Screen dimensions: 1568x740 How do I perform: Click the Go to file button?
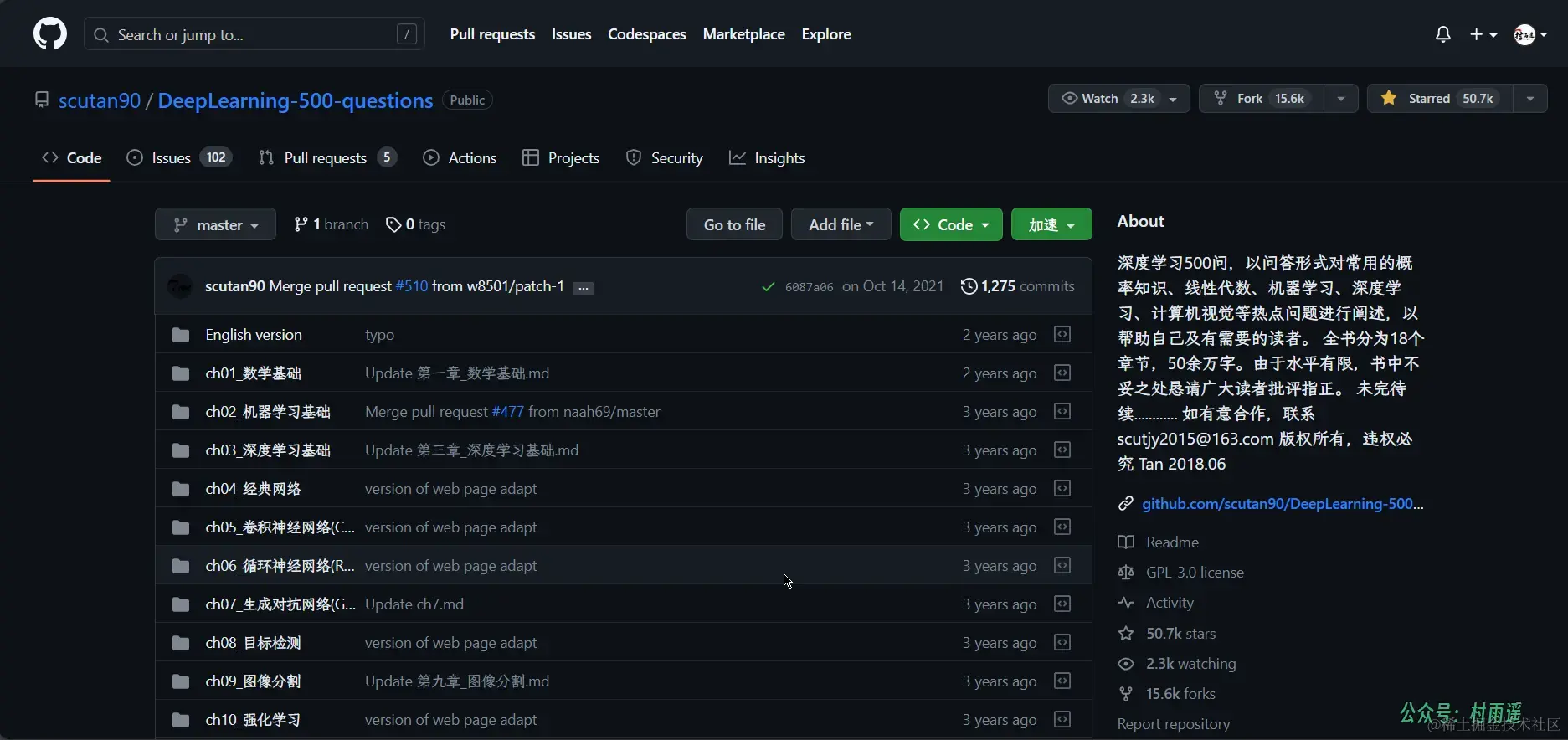pyautogui.click(x=734, y=224)
